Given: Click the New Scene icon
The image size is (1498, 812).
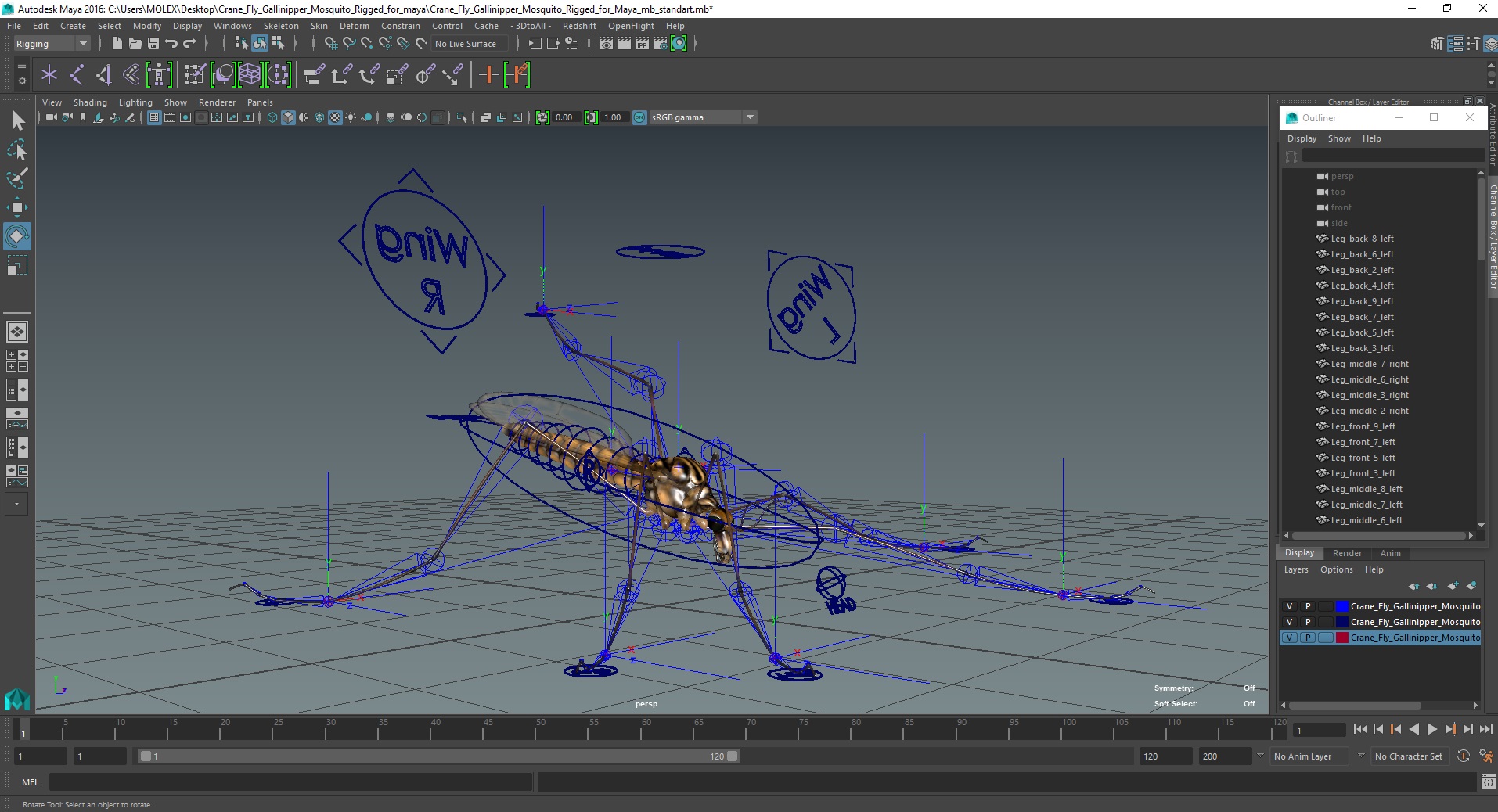Looking at the screenshot, I should tap(117, 44).
